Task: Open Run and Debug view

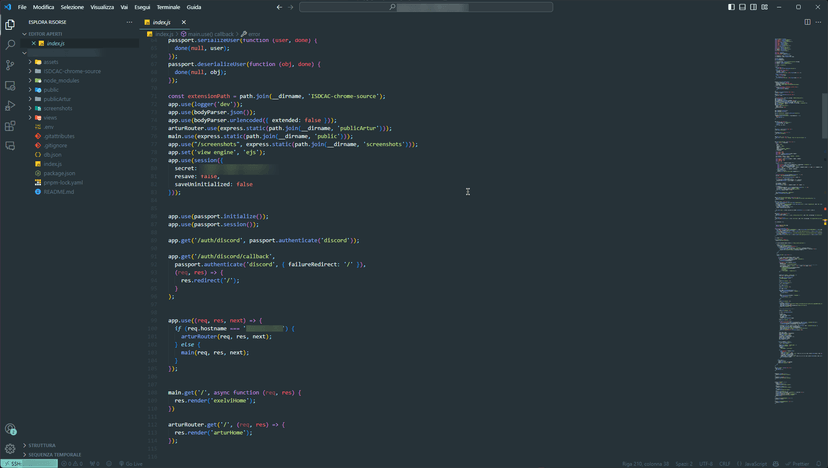Action: 10,106
